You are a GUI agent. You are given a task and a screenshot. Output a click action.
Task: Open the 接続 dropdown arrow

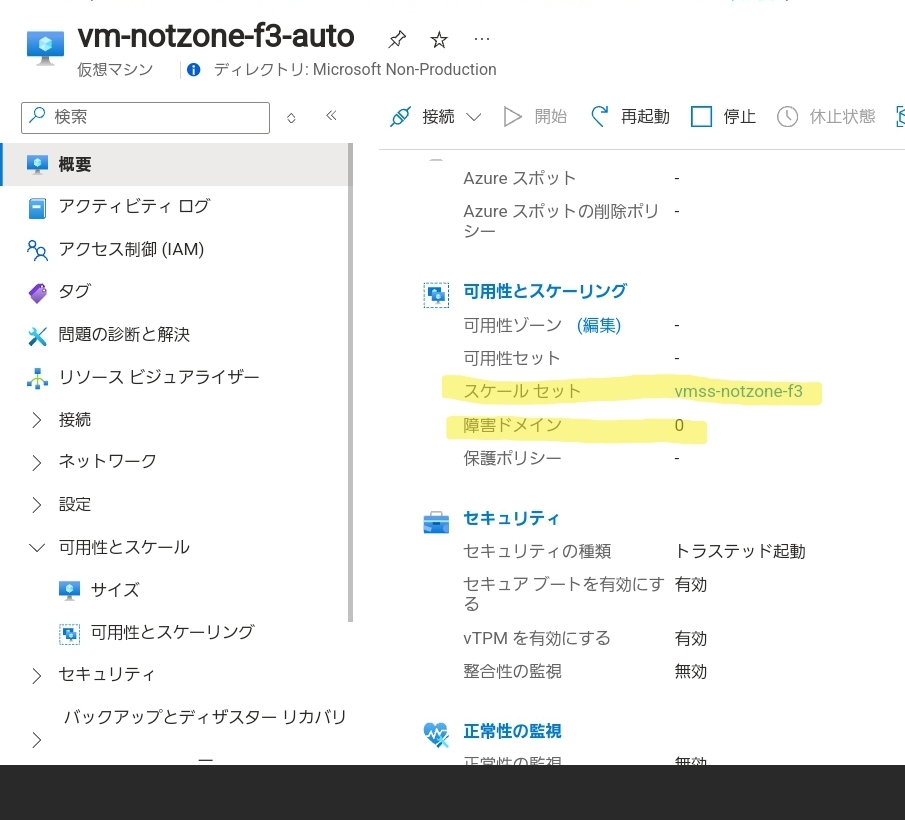click(474, 117)
